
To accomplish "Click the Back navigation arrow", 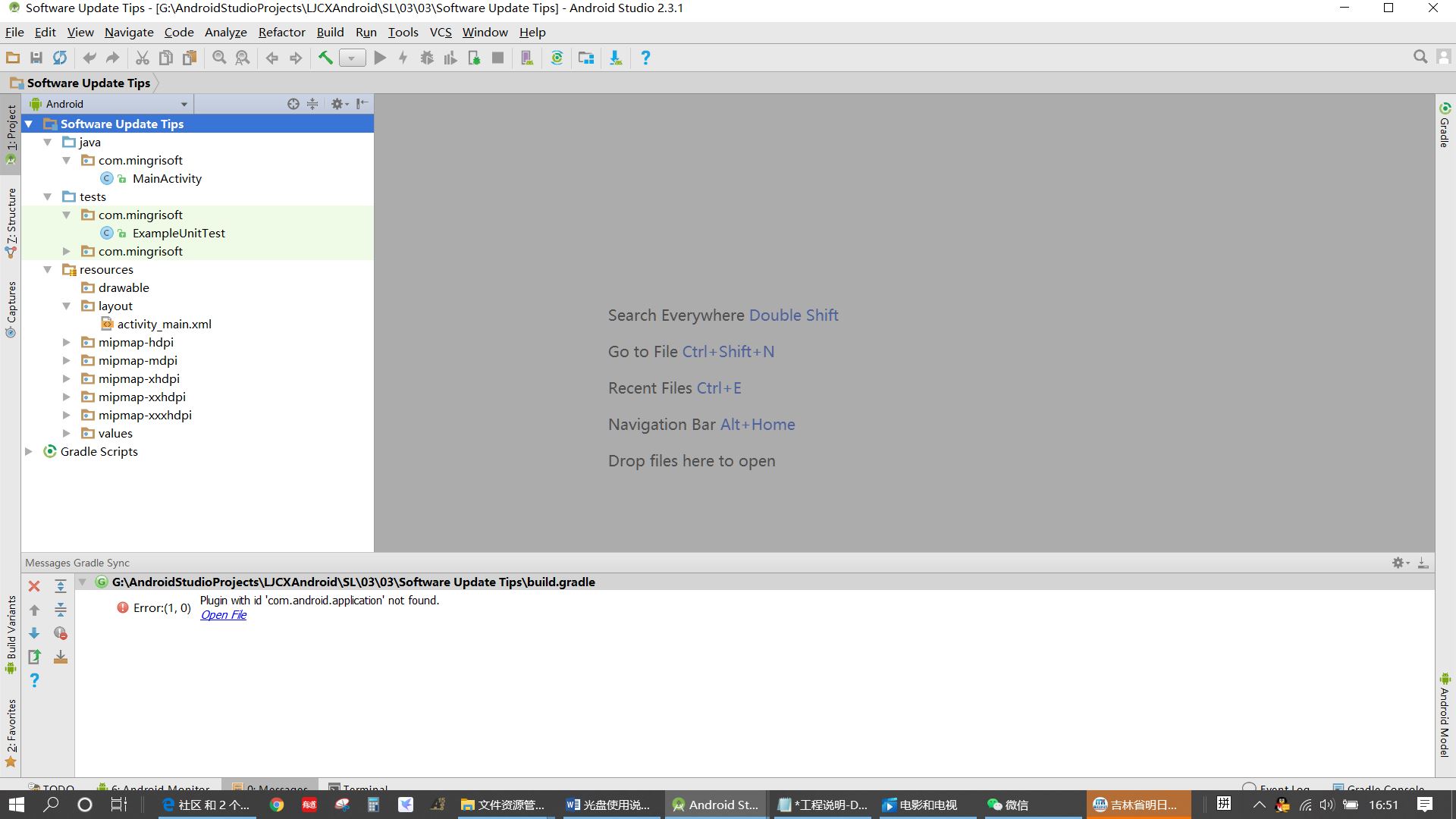I will click(x=272, y=58).
